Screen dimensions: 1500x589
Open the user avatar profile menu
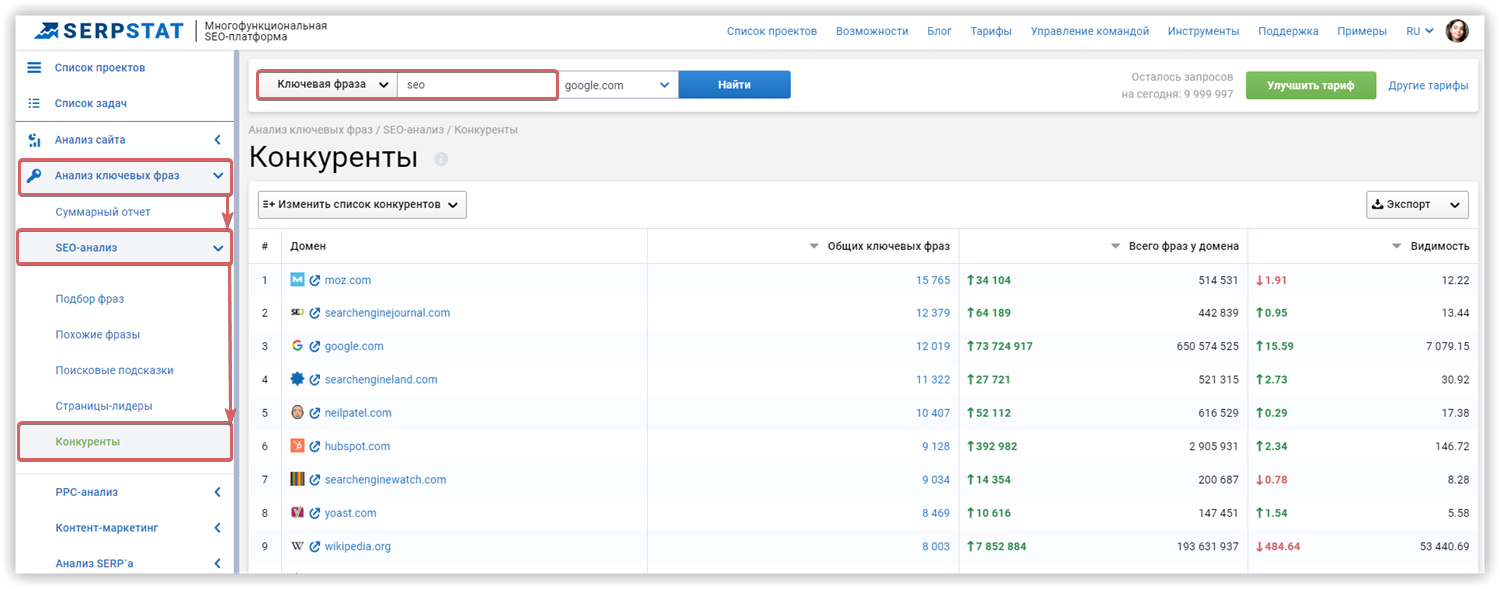pyautogui.click(x=1457, y=31)
